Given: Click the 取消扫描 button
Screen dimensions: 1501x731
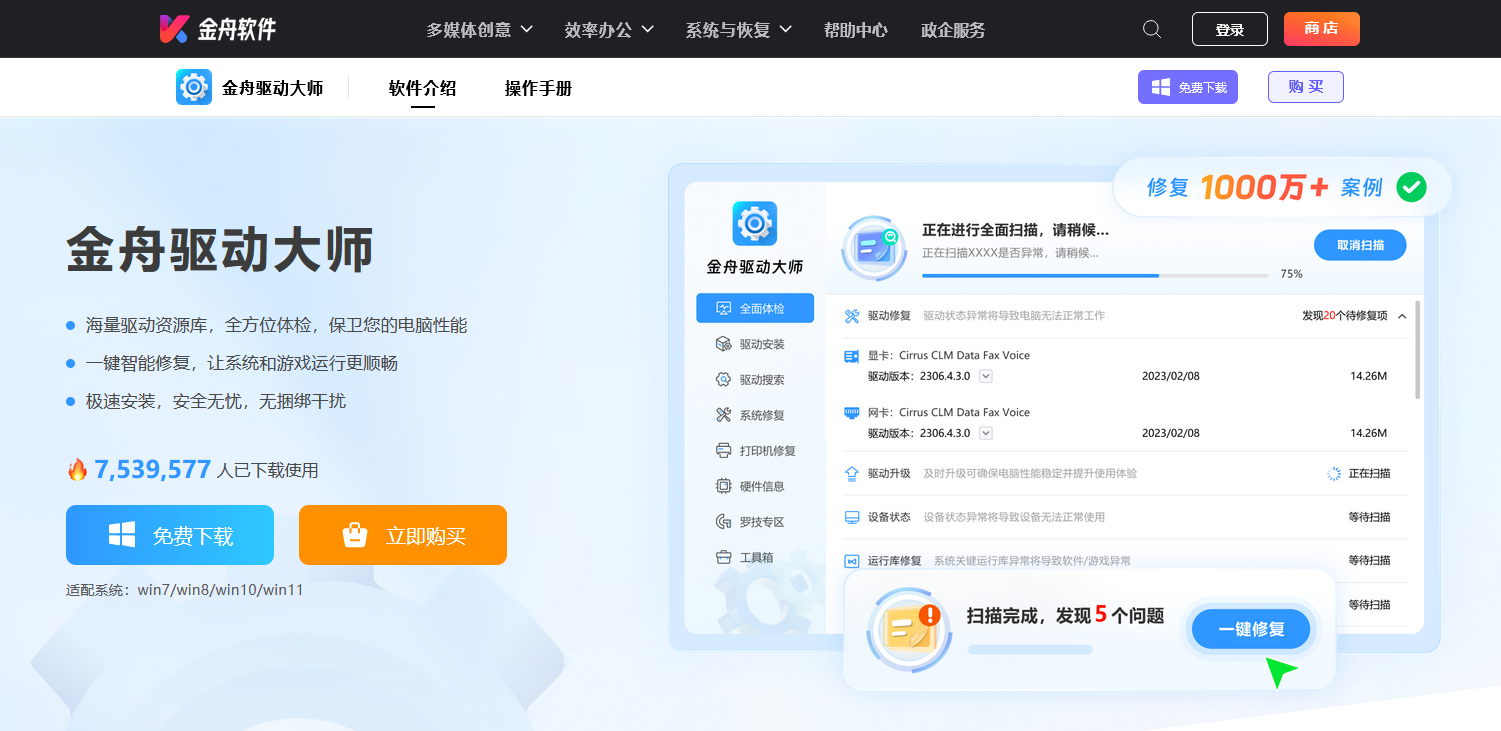Looking at the screenshot, I should (x=1360, y=245).
